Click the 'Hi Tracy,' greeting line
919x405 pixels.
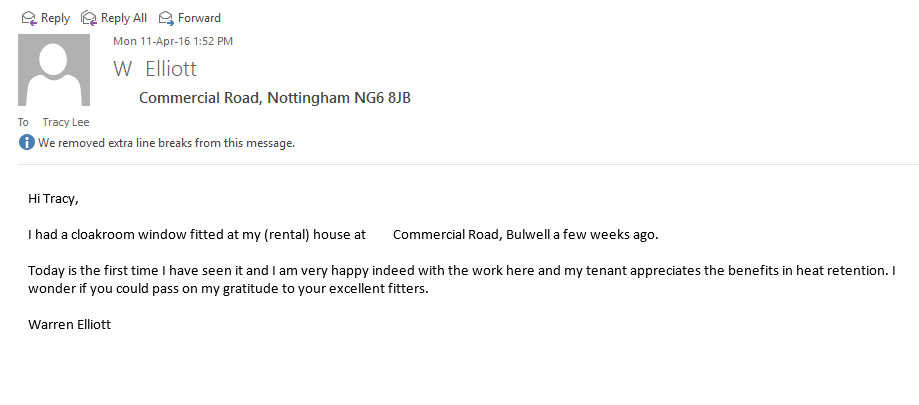53,198
